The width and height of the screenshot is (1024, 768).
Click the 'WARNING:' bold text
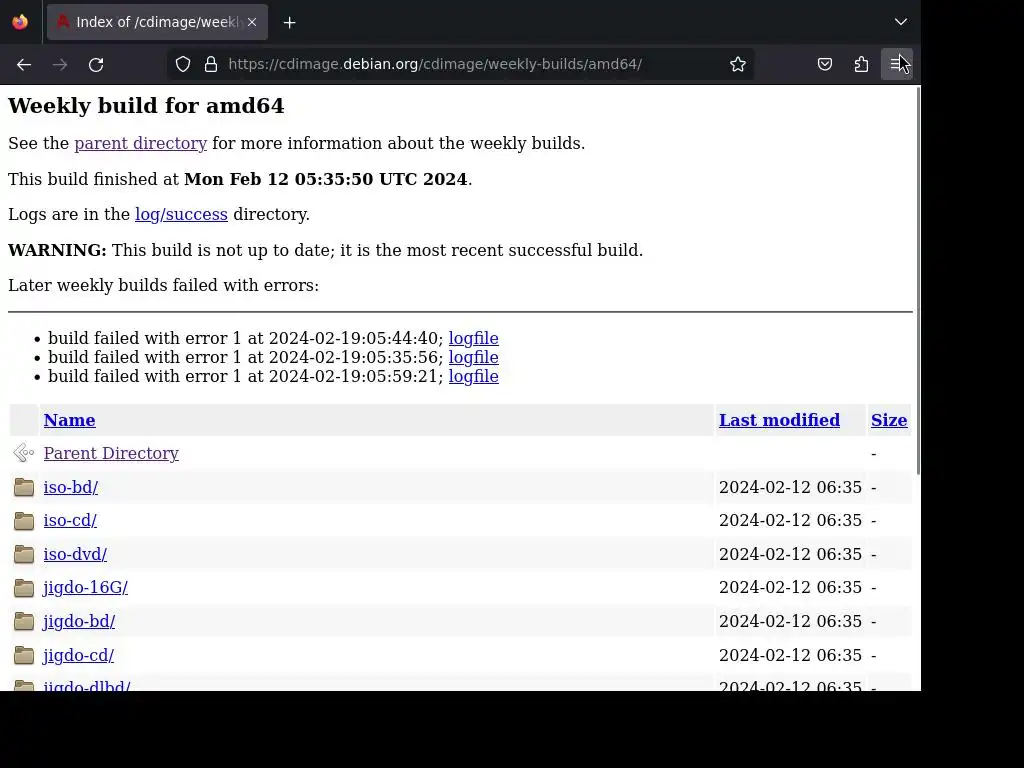(x=57, y=250)
